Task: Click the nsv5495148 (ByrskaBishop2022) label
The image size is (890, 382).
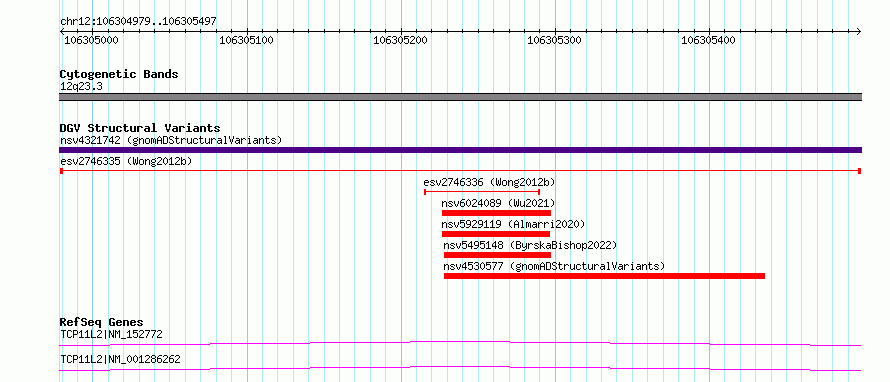Action: click(530, 245)
